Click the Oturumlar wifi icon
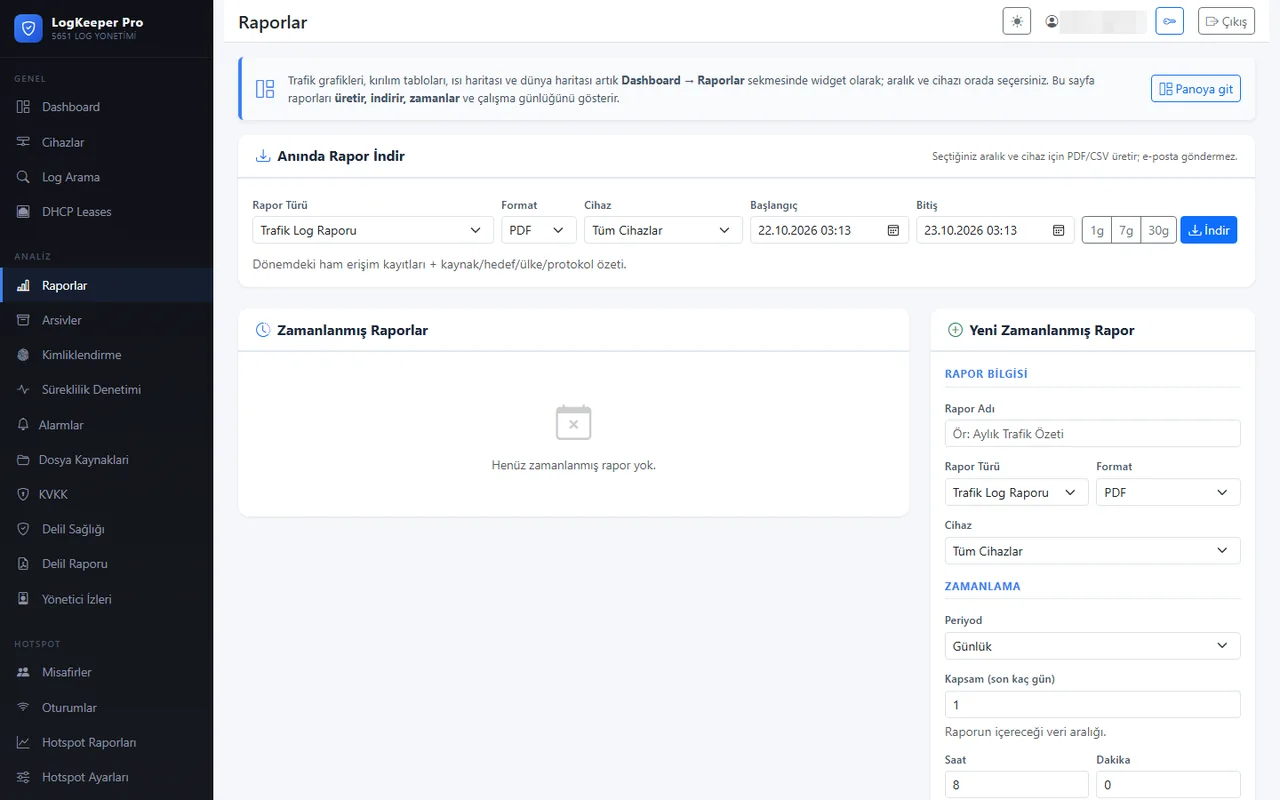This screenshot has height=800, width=1280. (x=23, y=707)
